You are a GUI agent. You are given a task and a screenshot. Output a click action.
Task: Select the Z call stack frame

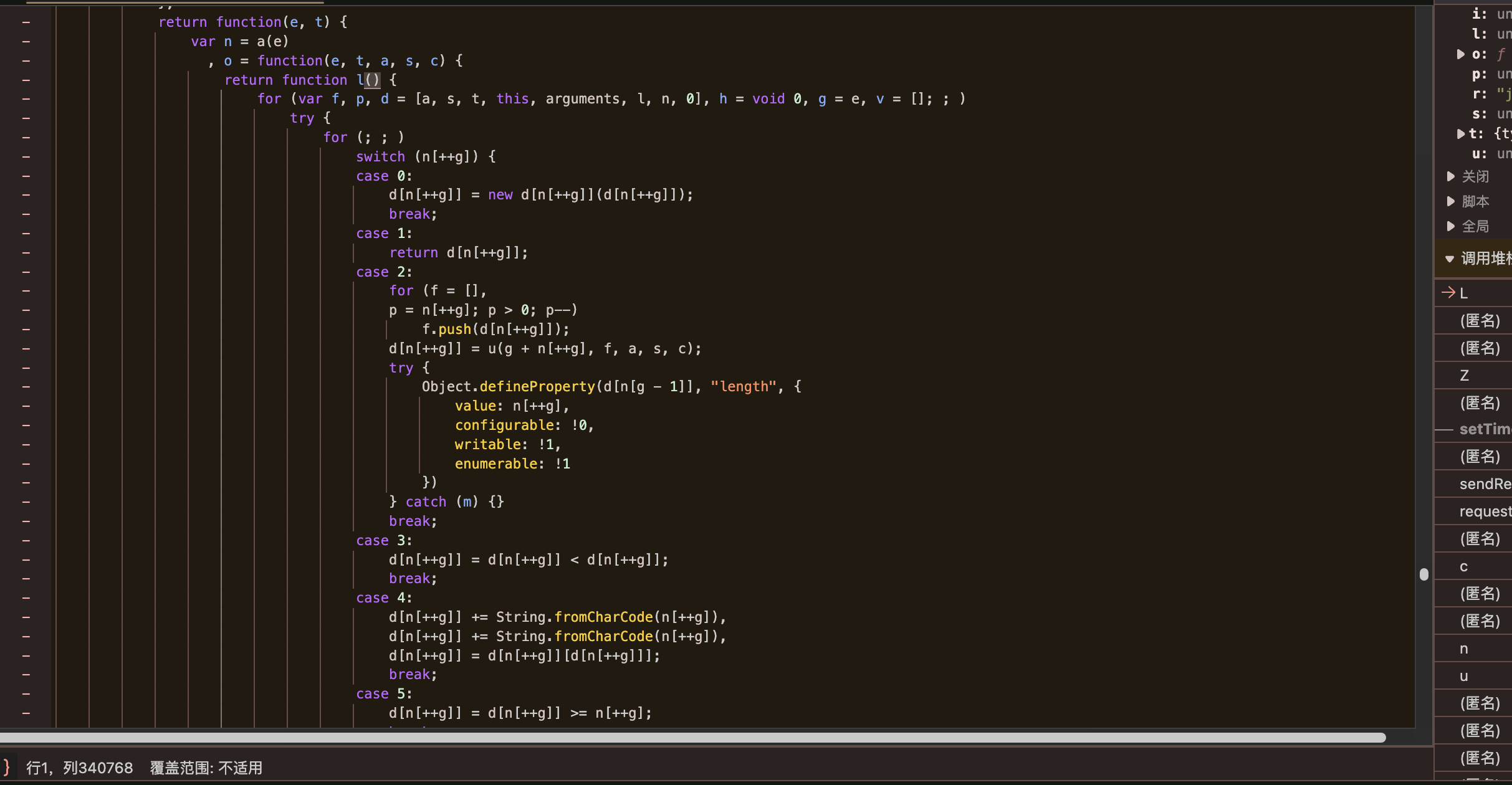[1475, 375]
